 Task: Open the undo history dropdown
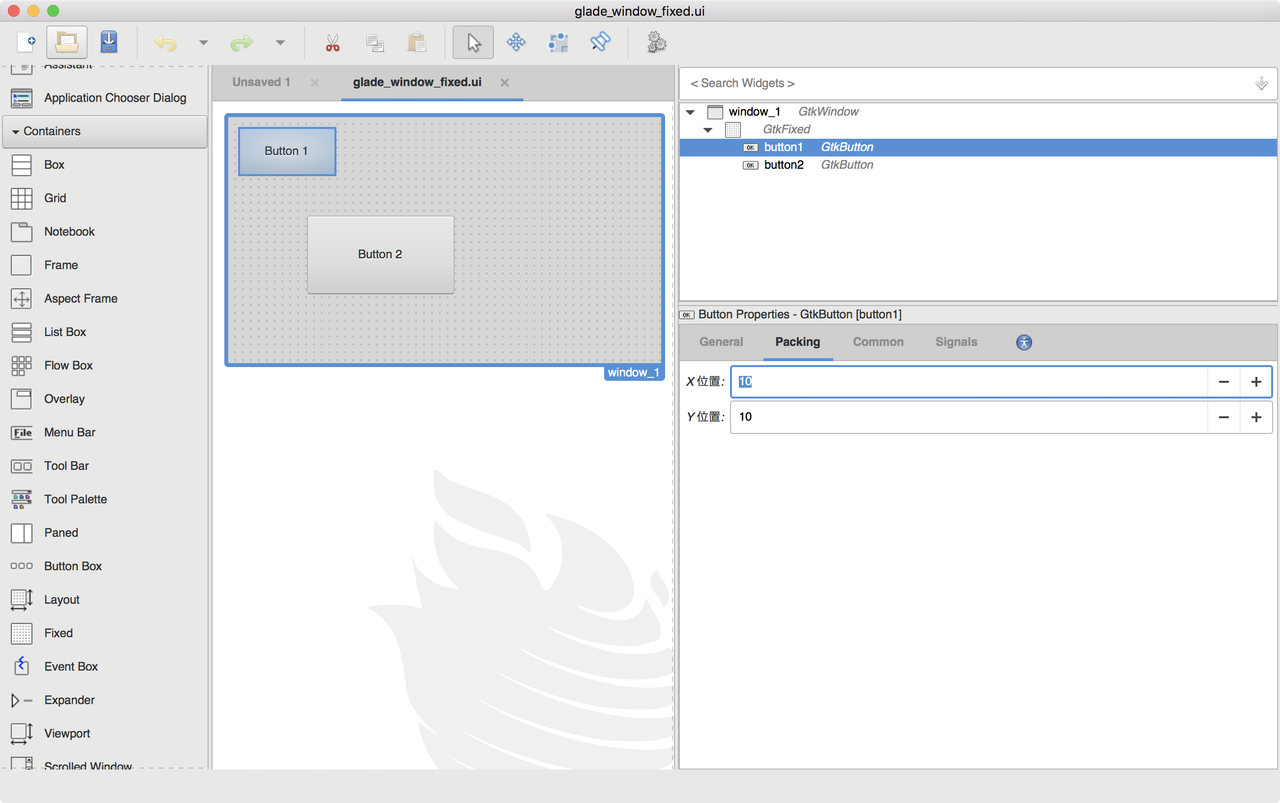(x=203, y=42)
